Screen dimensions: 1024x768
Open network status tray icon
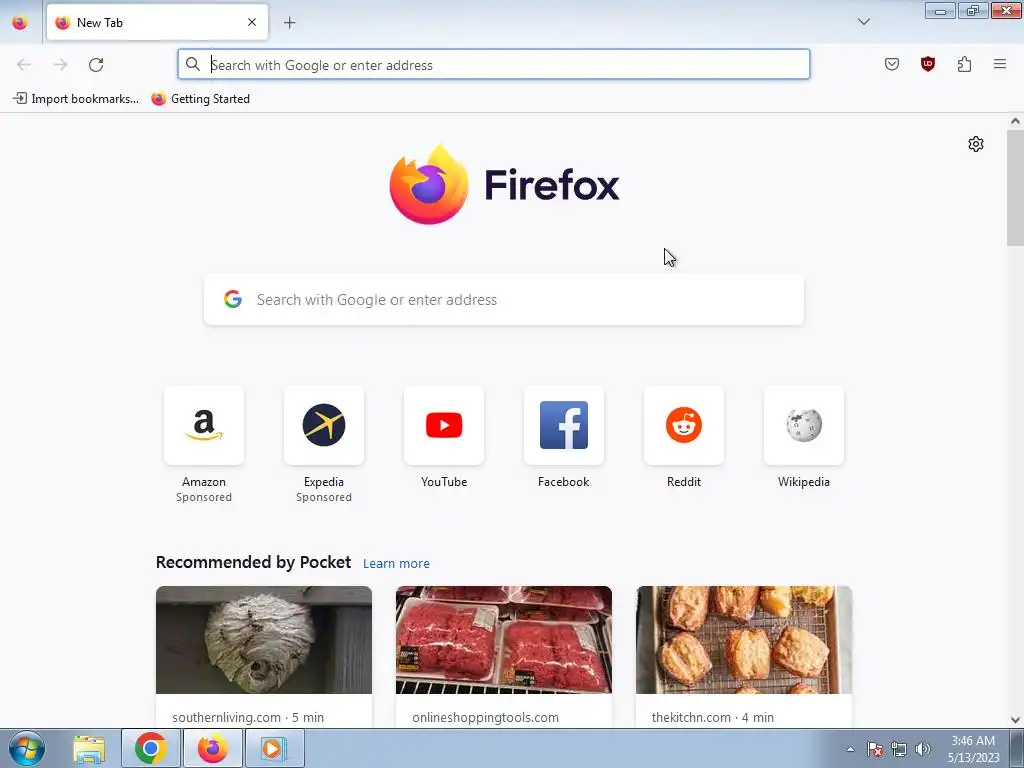point(899,749)
